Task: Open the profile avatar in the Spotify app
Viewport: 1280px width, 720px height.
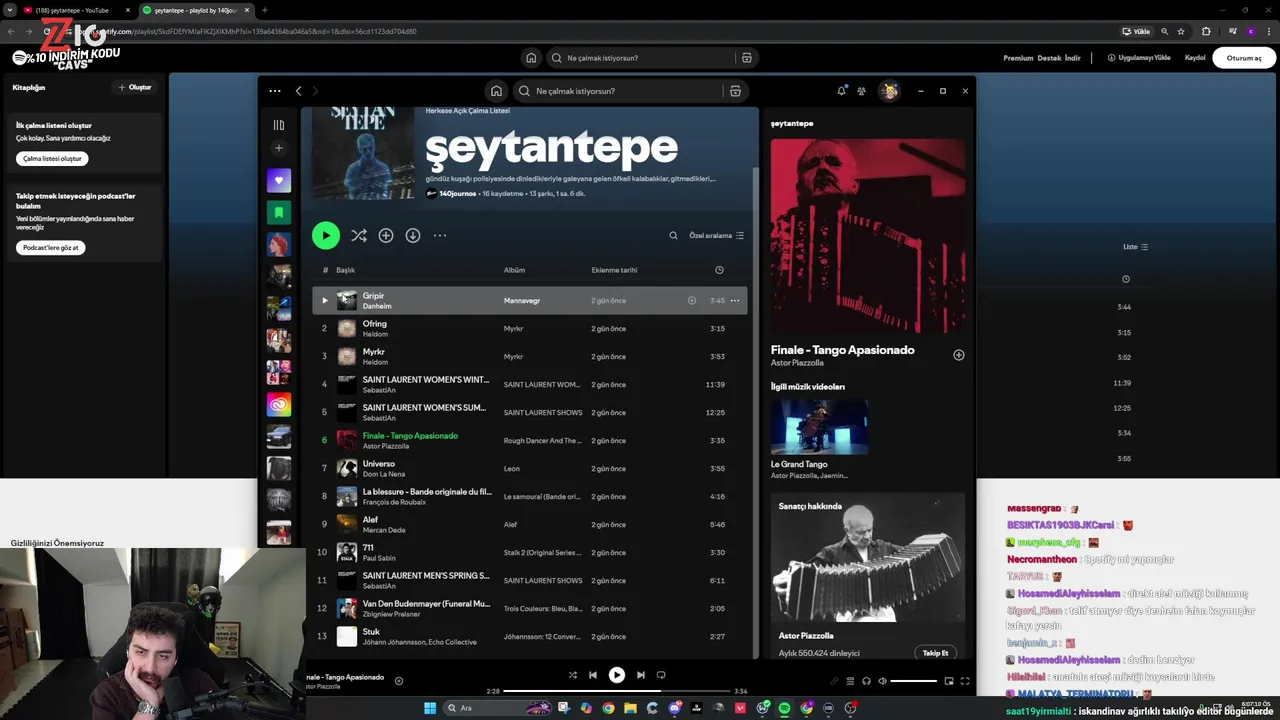Action: coord(889,91)
